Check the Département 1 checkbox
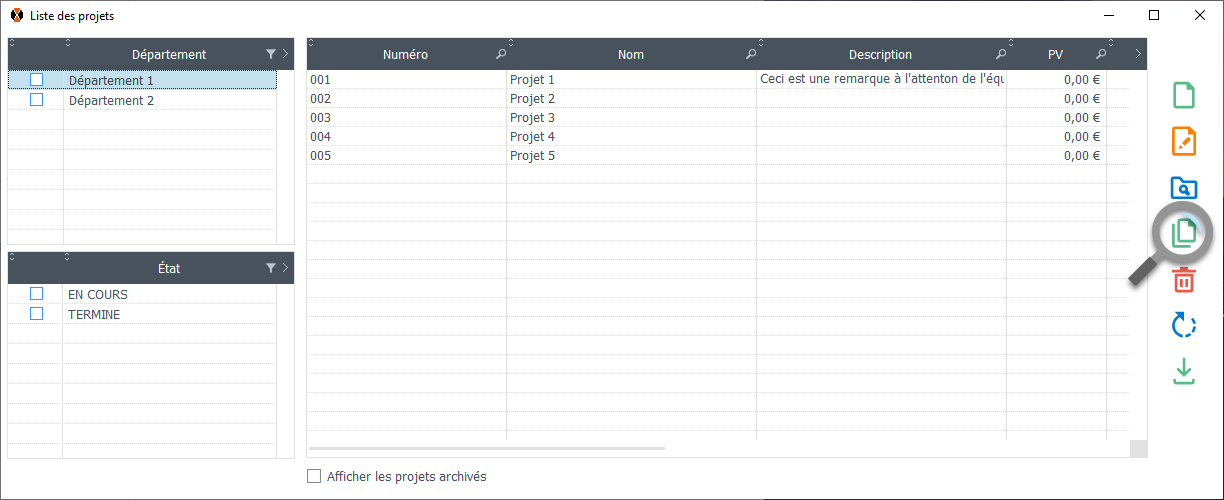 [x=37, y=80]
